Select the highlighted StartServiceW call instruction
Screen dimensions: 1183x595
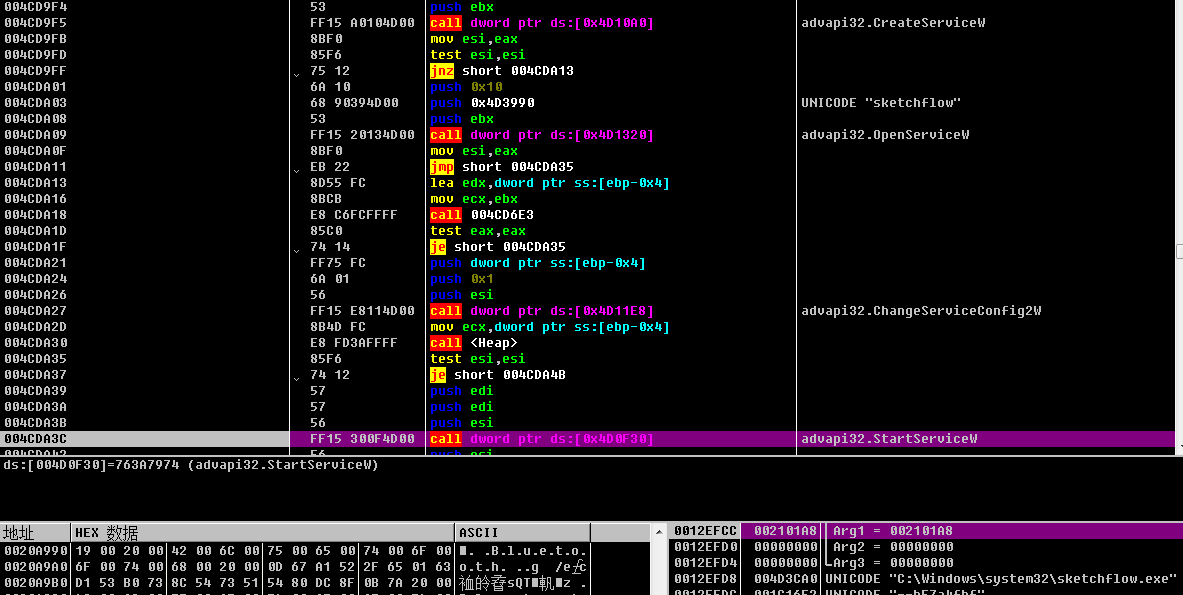click(542, 439)
